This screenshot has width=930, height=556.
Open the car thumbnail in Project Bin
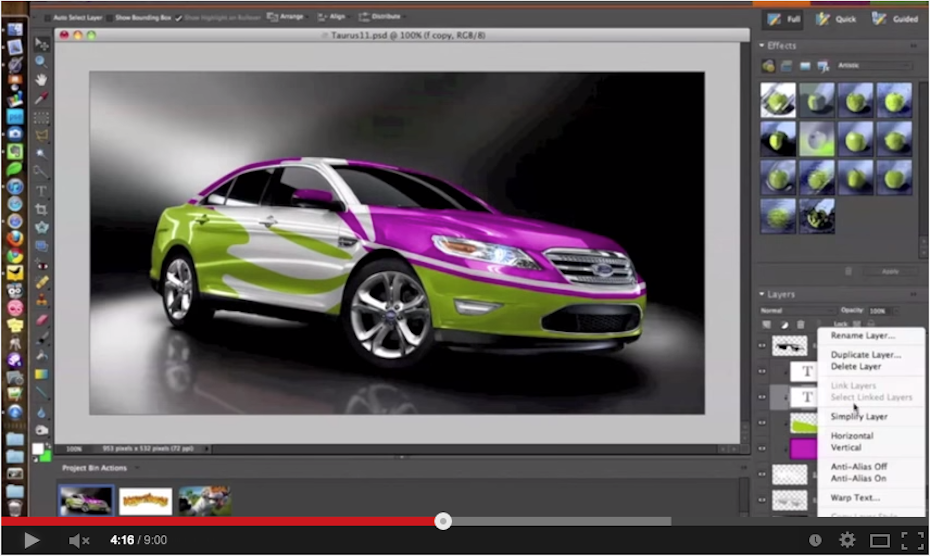tap(85, 499)
